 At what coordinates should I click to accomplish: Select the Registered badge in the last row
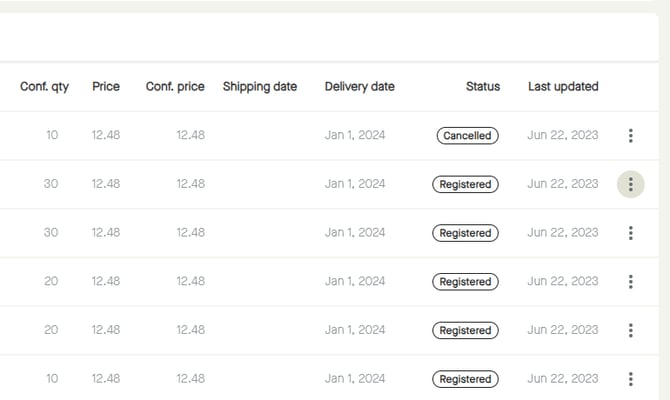point(465,379)
